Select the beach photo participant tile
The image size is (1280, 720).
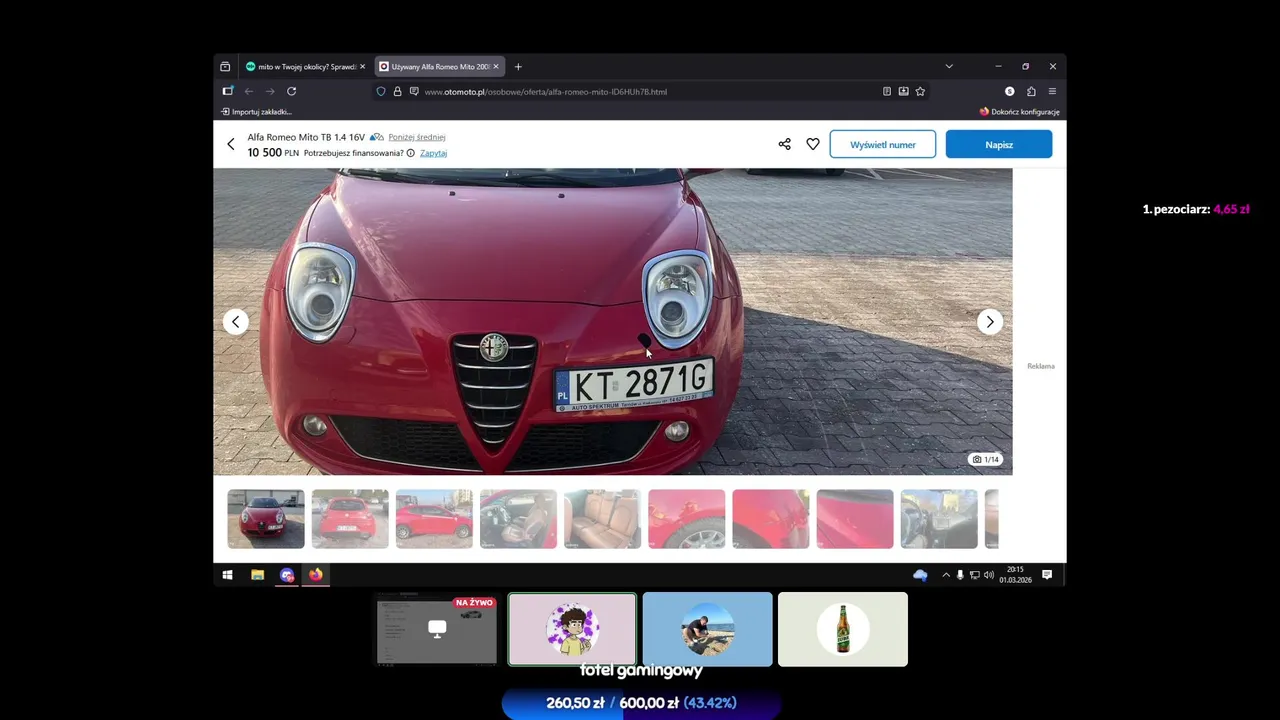tap(707, 629)
